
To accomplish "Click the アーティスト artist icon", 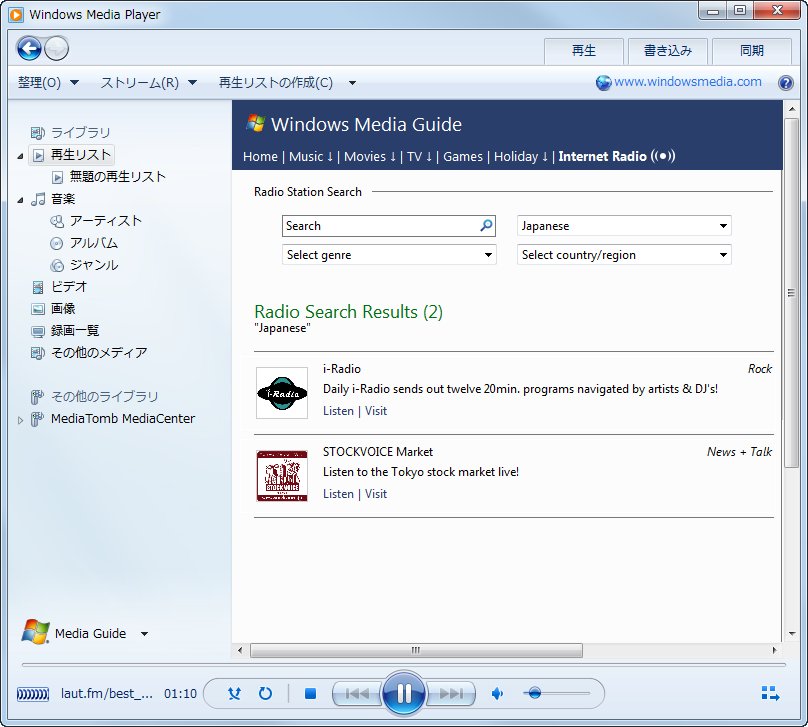I will click(57, 221).
